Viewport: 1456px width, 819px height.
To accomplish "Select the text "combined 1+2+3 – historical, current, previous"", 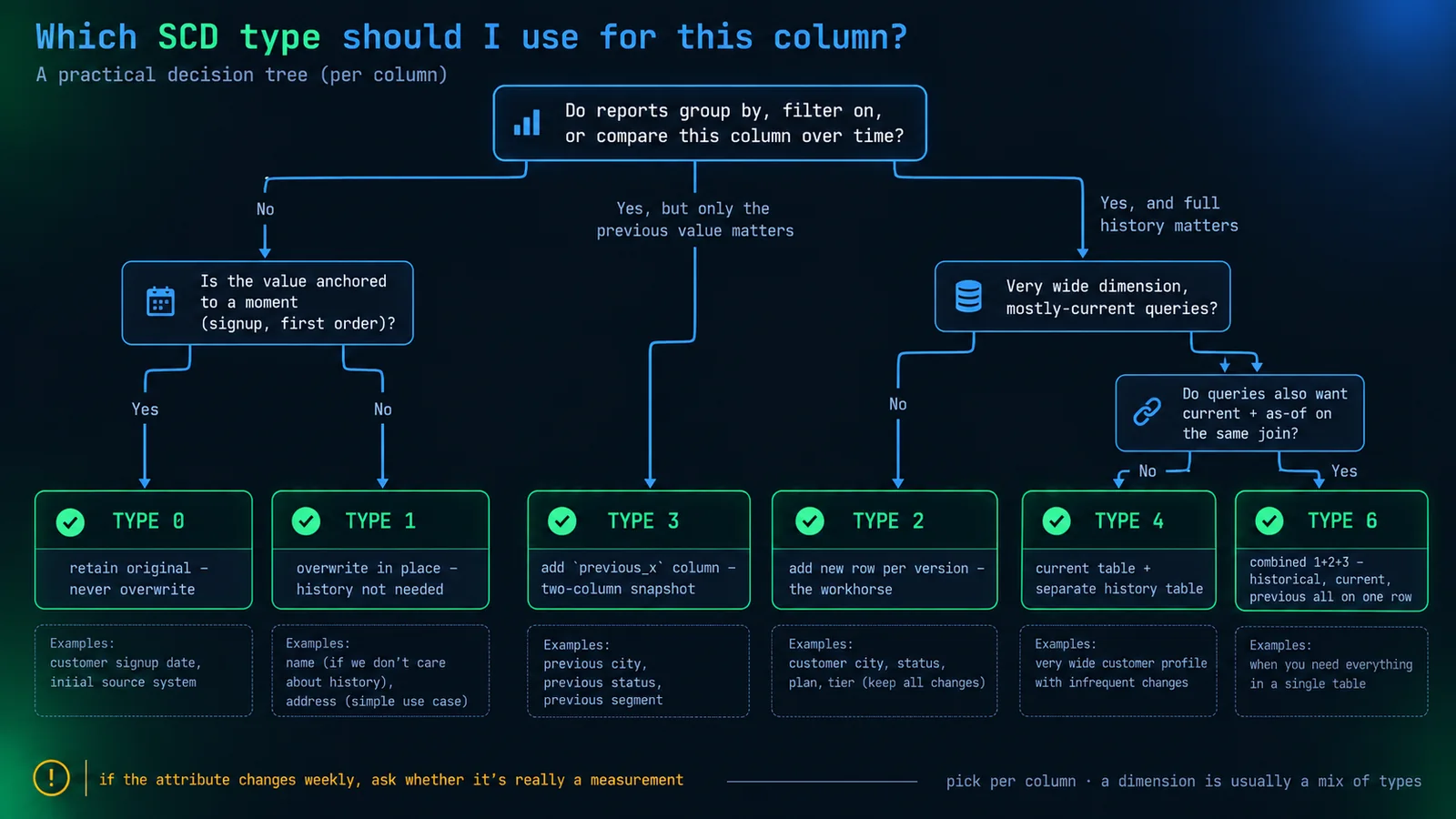I will click(1330, 580).
